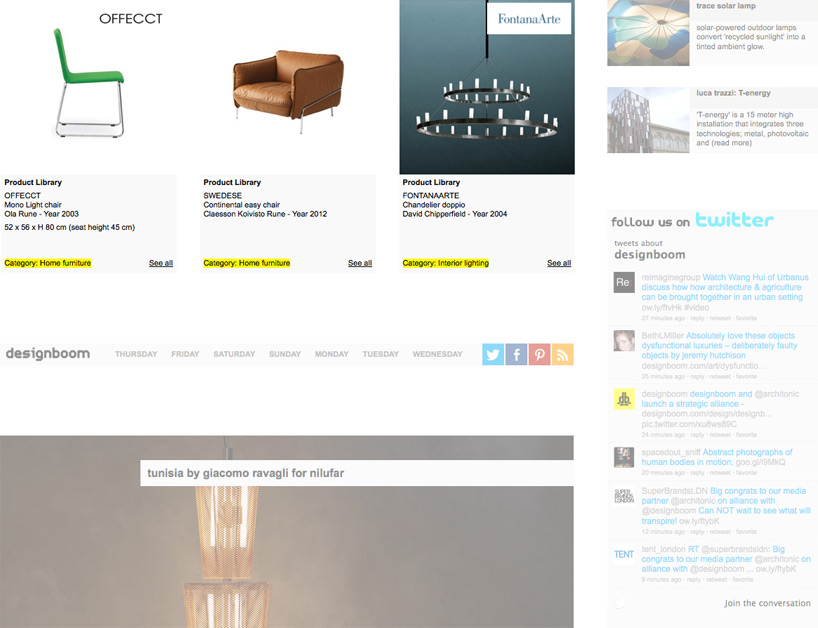Click the designboom db avatar in tweets
The width and height of the screenshot is (818, 628).
624,399
